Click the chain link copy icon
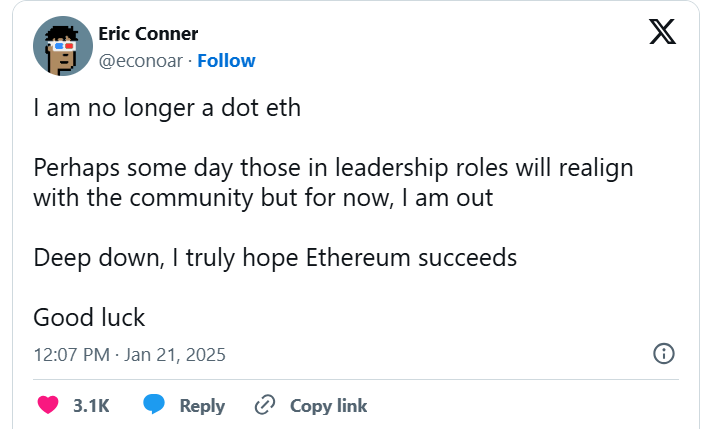Viewport: 718px width, 429px height. [x=265, y=405]
